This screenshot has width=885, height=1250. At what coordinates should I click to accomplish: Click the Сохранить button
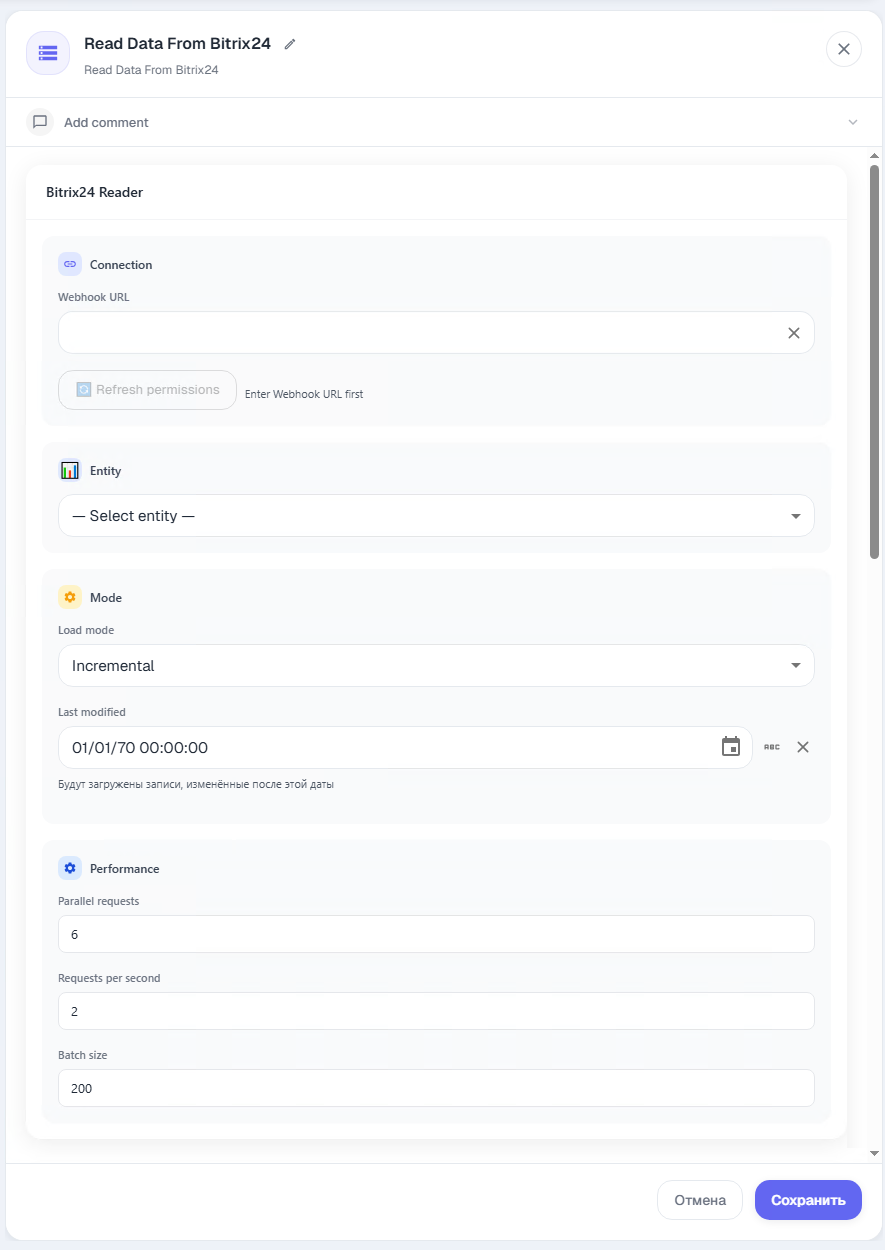808,1200
